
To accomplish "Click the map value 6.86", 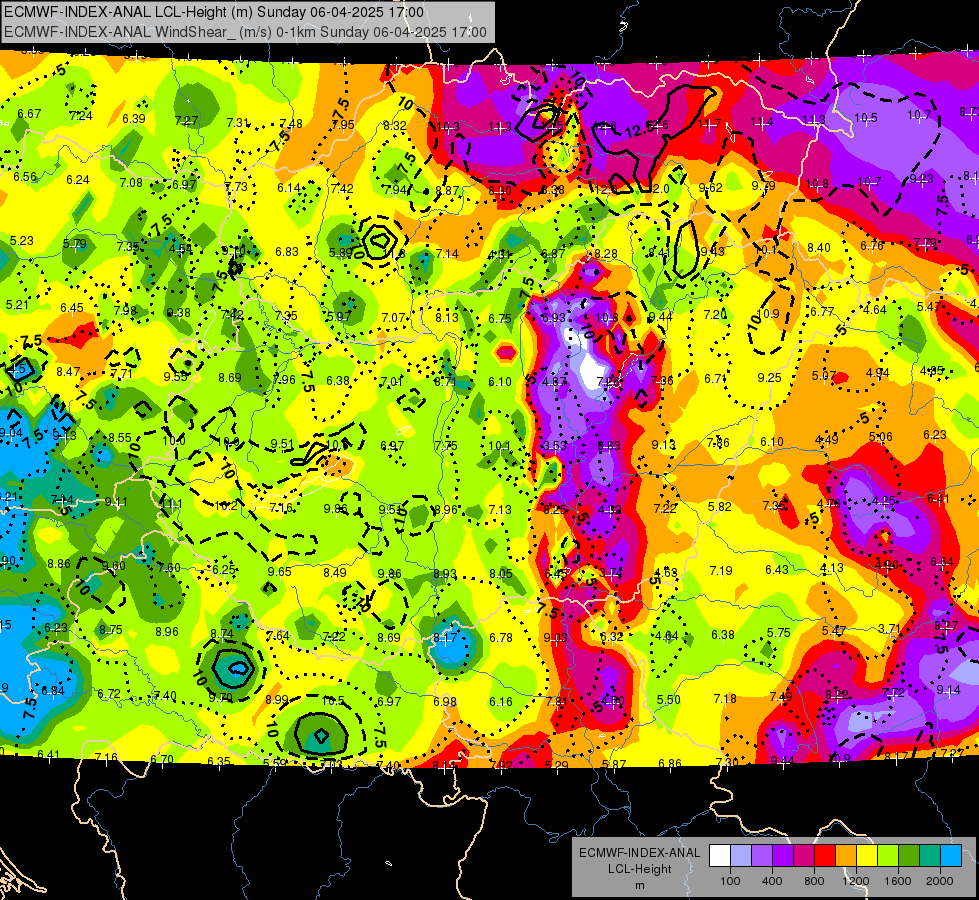I will click(x=670, y=763).
